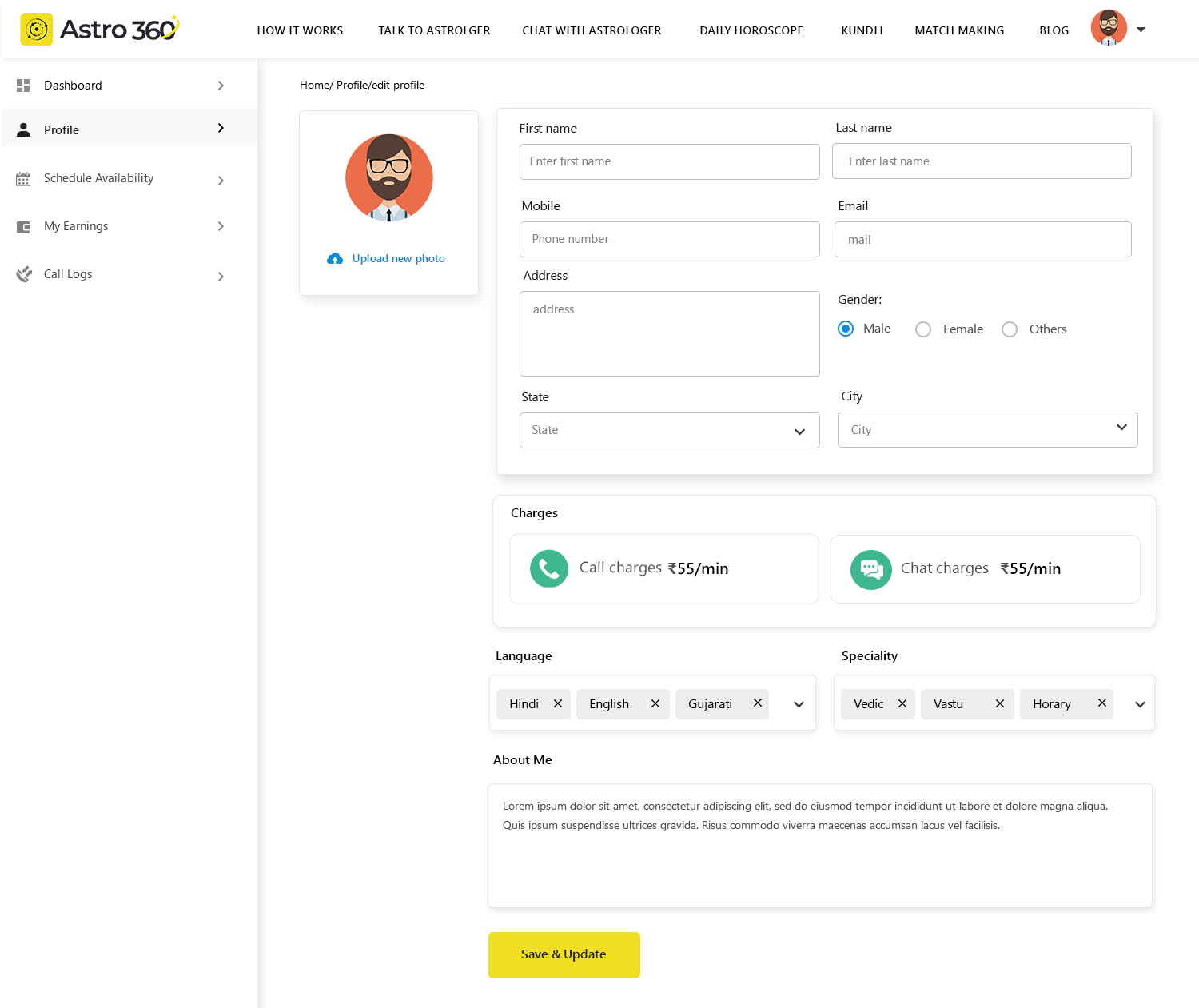Select the Male gender radio button
The height and width of the screenshot is (1008, 1199).
(846, 329)
